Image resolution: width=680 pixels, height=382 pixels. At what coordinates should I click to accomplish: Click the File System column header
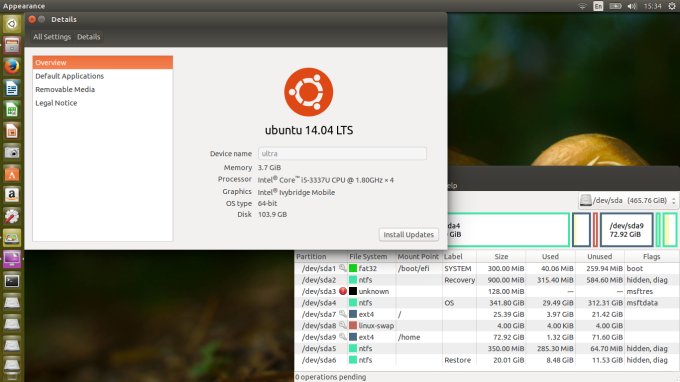(x=372, y=257)
